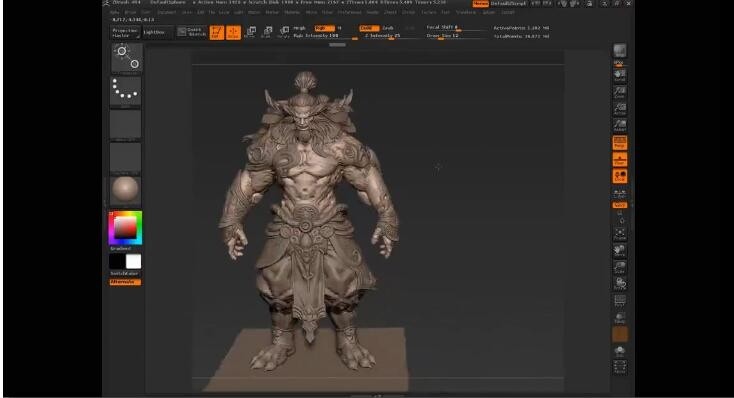The width and height of the screenshot is (734, 398).
Task: Activate Solo mode icon on right shelf
Action: tap(620, 351)
